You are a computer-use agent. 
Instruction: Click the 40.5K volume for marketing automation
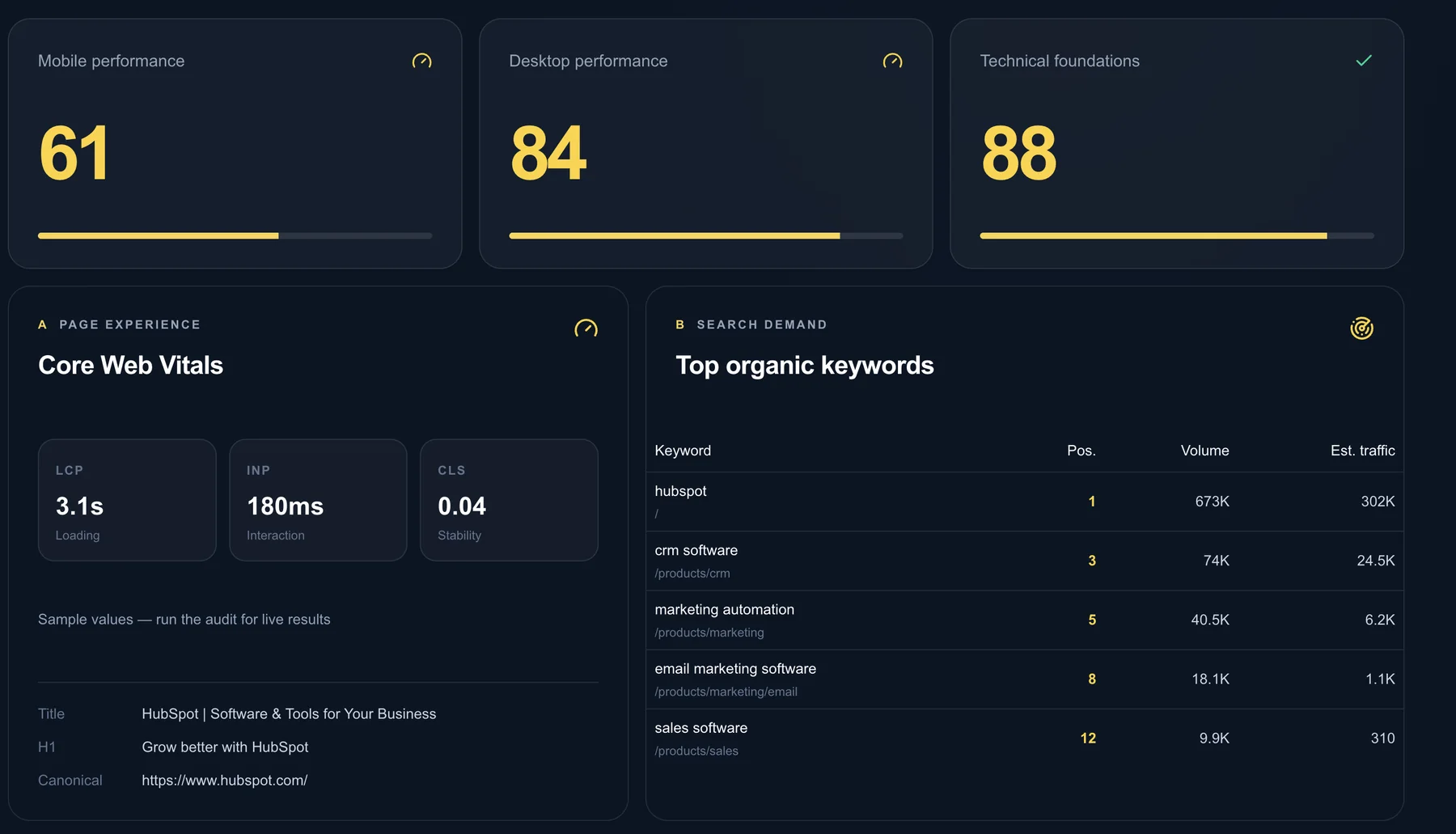[1209, 620]
